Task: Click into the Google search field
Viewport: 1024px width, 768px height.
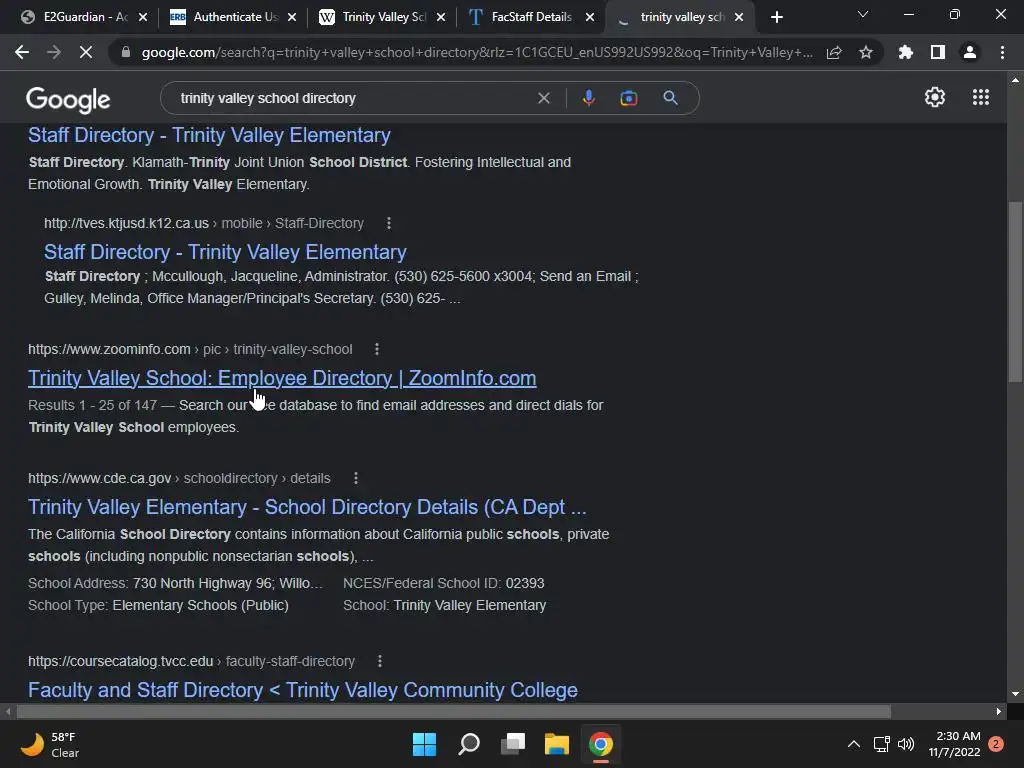Action: tap(353, 98)
